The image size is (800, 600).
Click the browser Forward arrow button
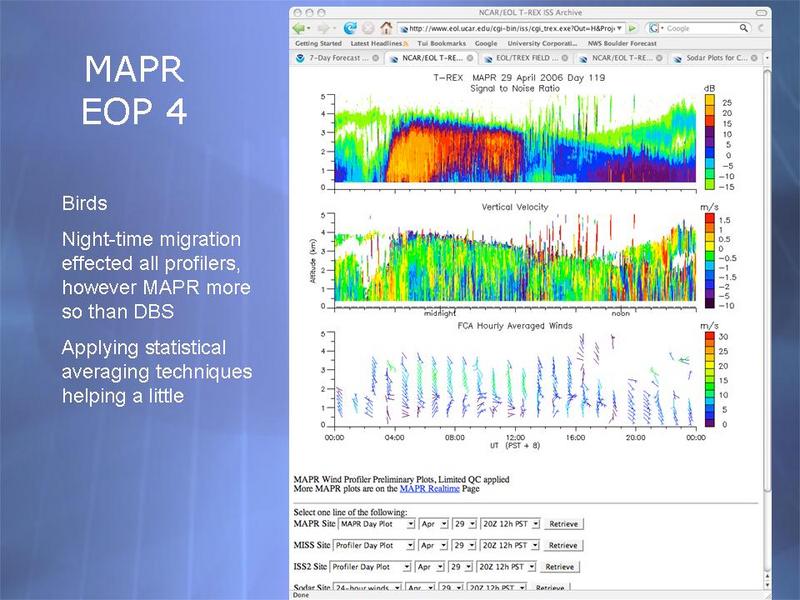click(x=324, y=28)
